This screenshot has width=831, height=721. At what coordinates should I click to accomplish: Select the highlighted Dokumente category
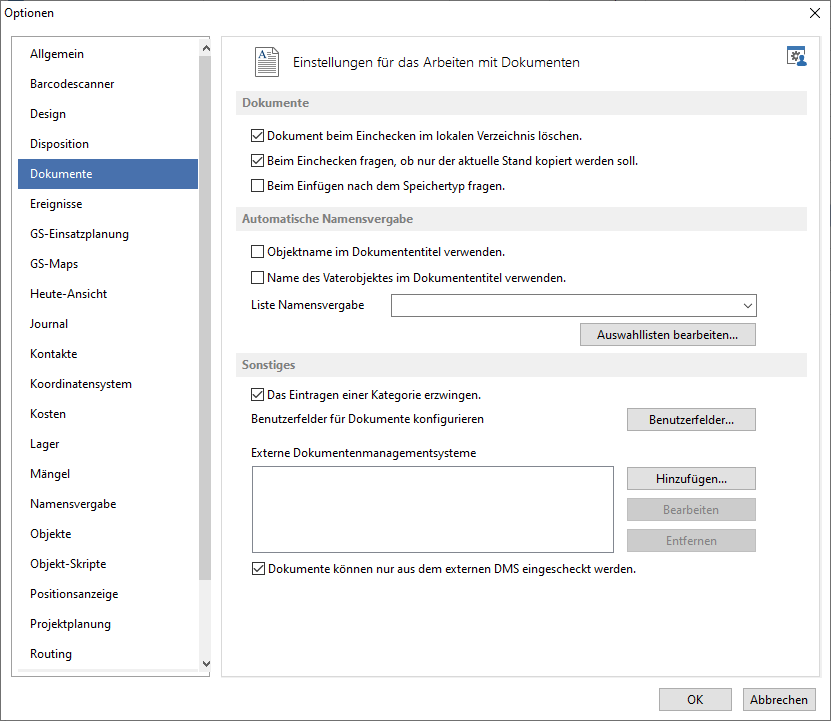pyautogui.click(x=108, y=174)
